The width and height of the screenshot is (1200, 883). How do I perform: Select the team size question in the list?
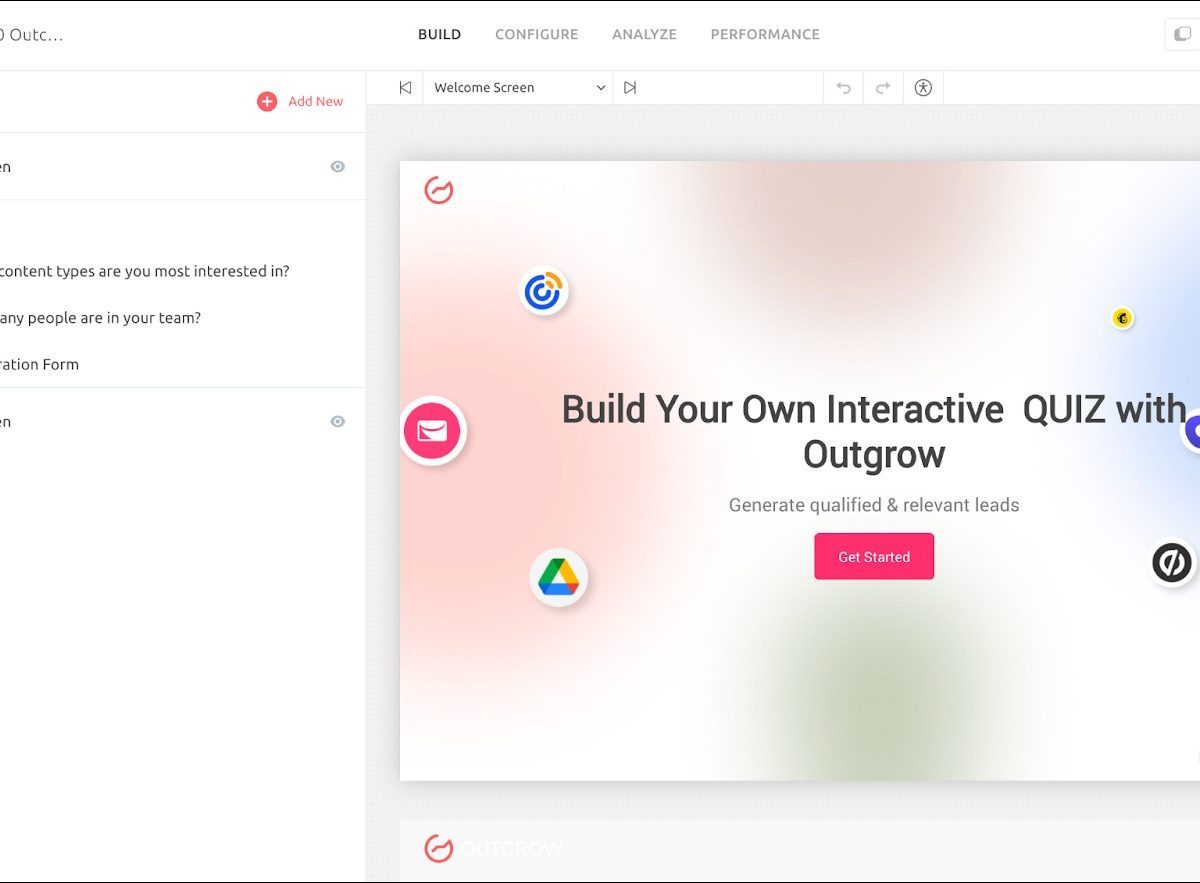tap(100, 318)
